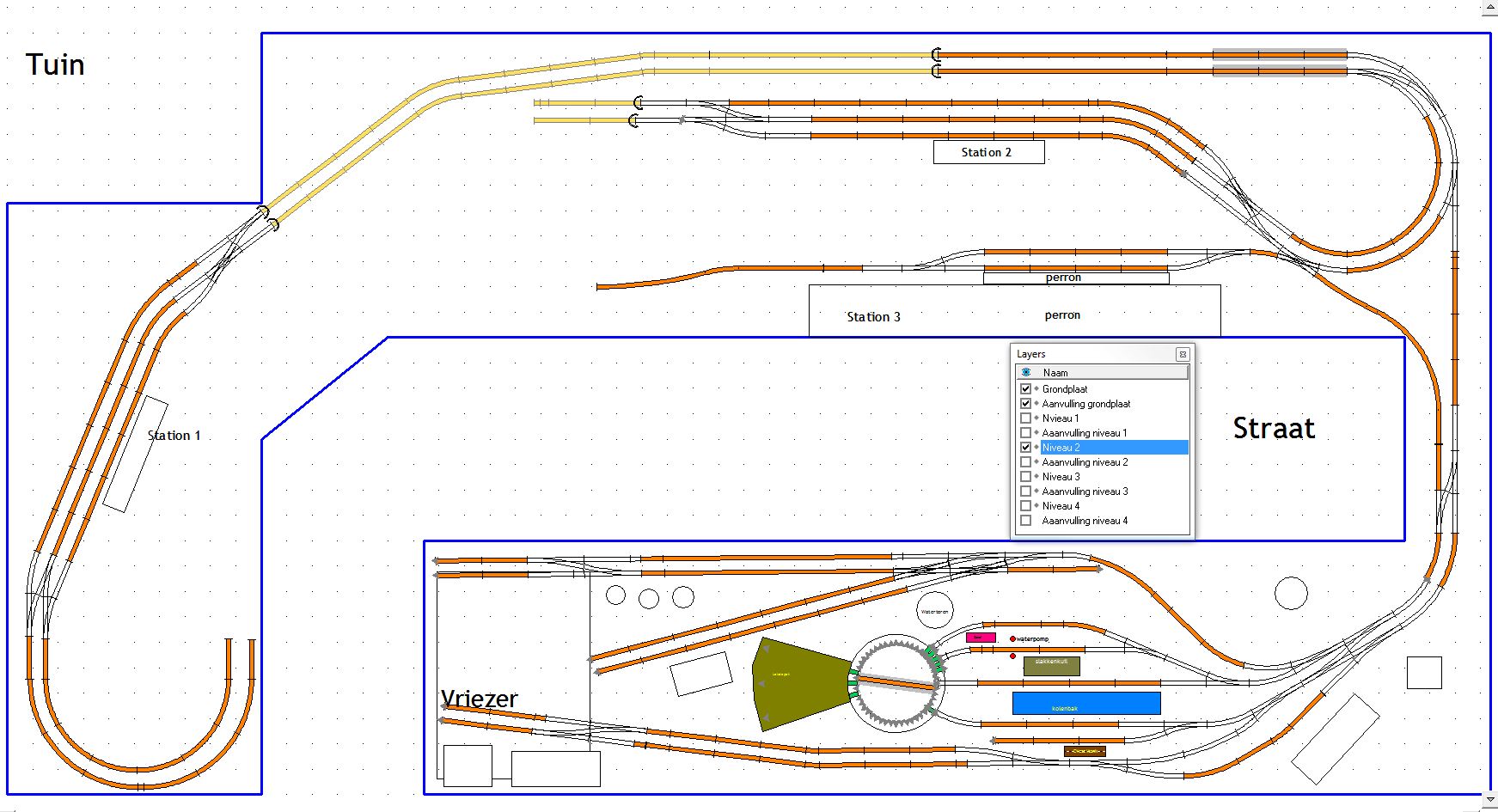Image resolution: width=1498 pixels, height=812 pixels.
Task: Click the eye icon in Layers header
Action: [x=1026, y=372]
